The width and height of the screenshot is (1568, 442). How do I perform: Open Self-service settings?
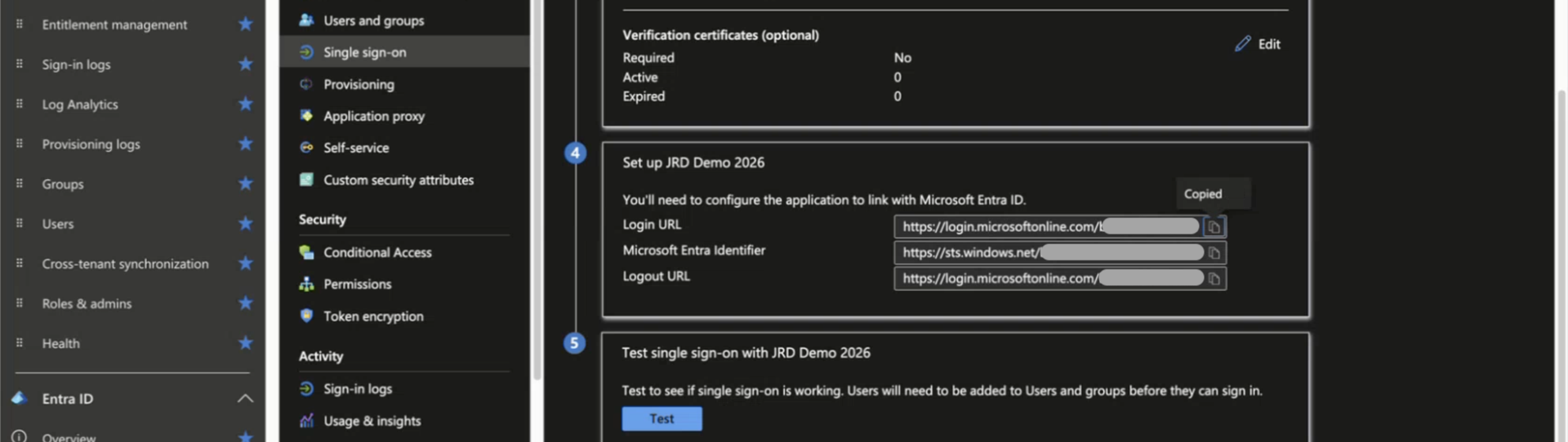[x=356, y=148]
